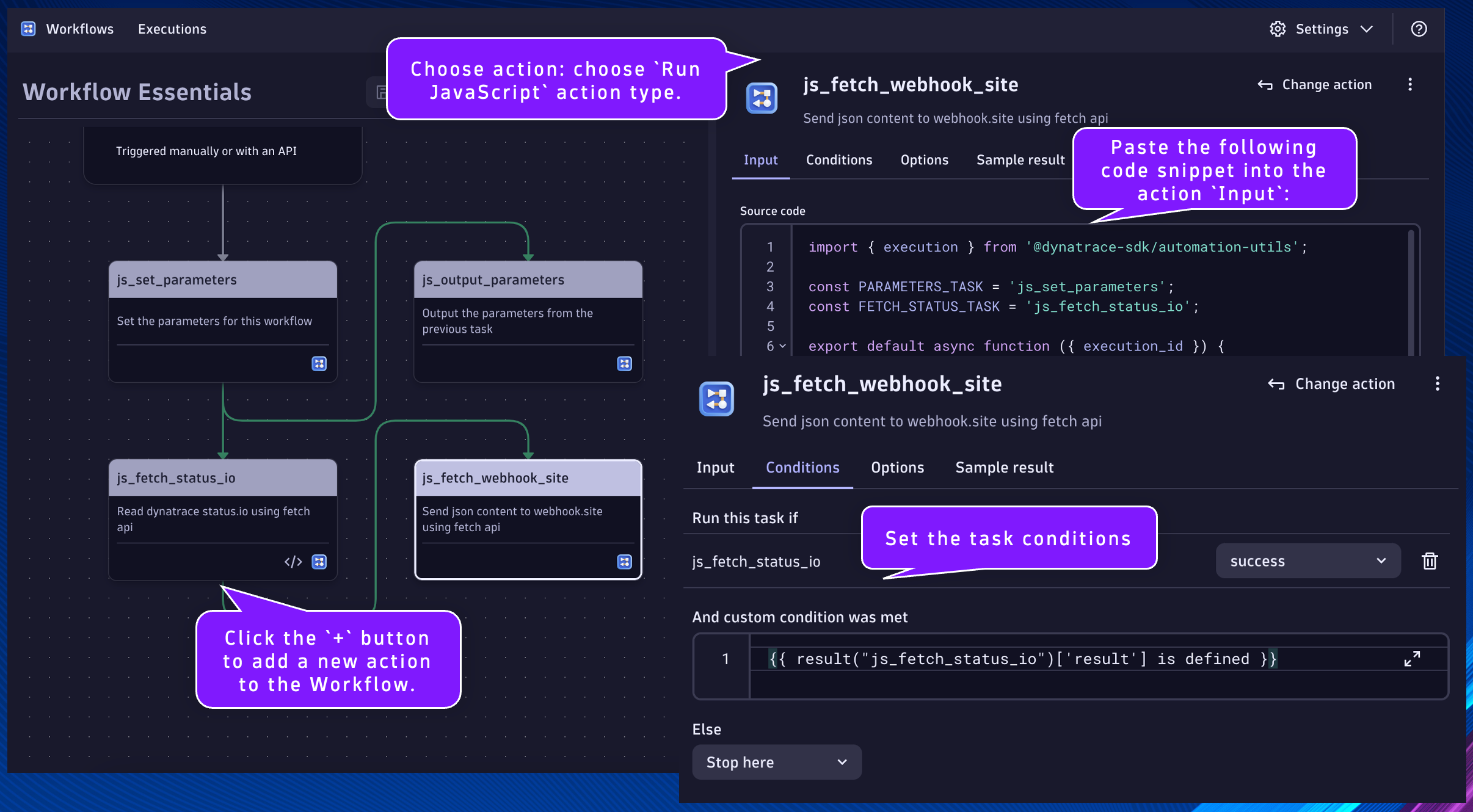Open the Executions menu item

pos(172,29)
